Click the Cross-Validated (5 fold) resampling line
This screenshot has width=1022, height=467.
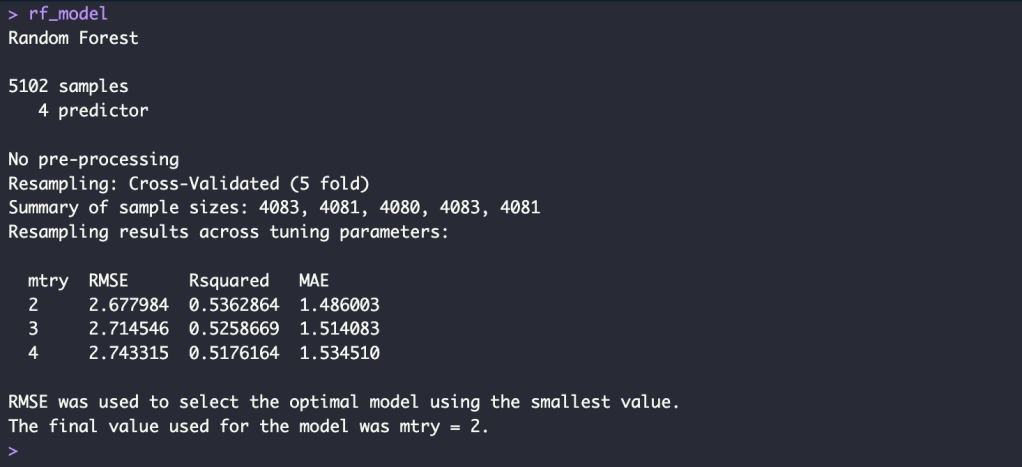click(x=189, y=183)
